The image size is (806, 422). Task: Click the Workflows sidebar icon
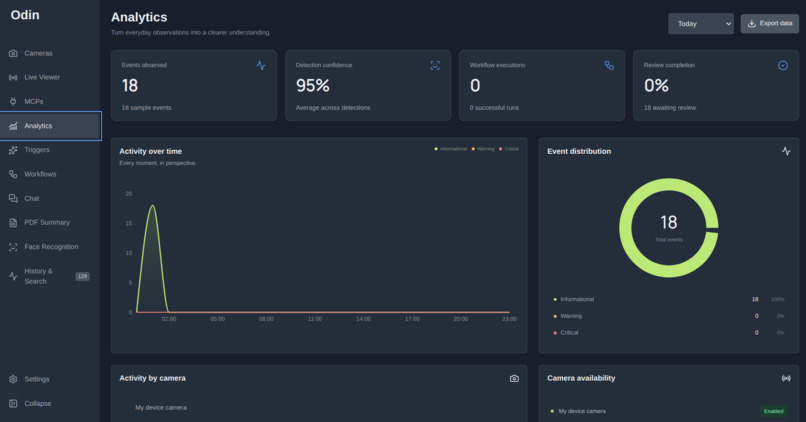(13, 174)
